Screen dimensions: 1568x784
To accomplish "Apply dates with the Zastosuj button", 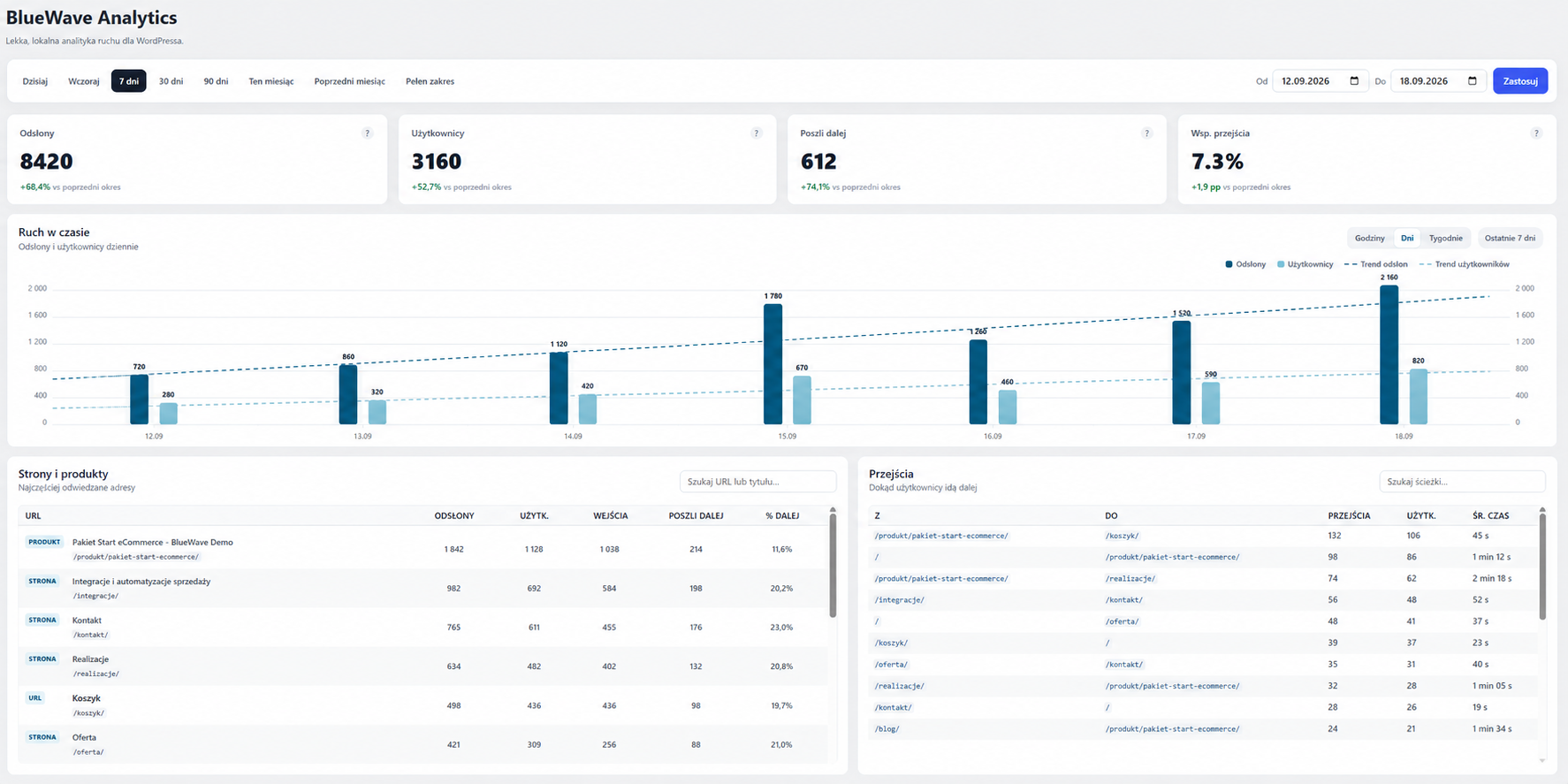I will [1520, 81].
